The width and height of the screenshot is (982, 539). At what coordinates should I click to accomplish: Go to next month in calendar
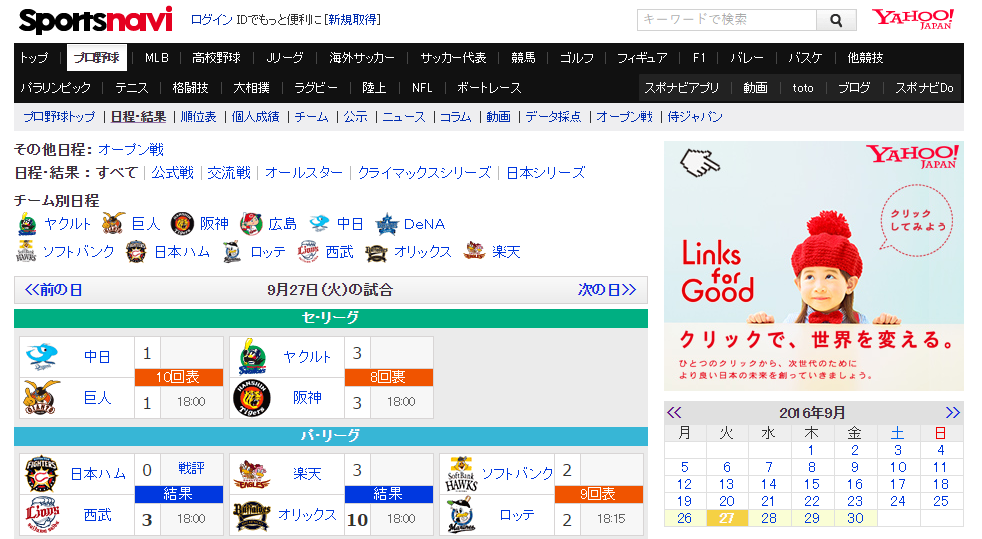pos(953,413)
